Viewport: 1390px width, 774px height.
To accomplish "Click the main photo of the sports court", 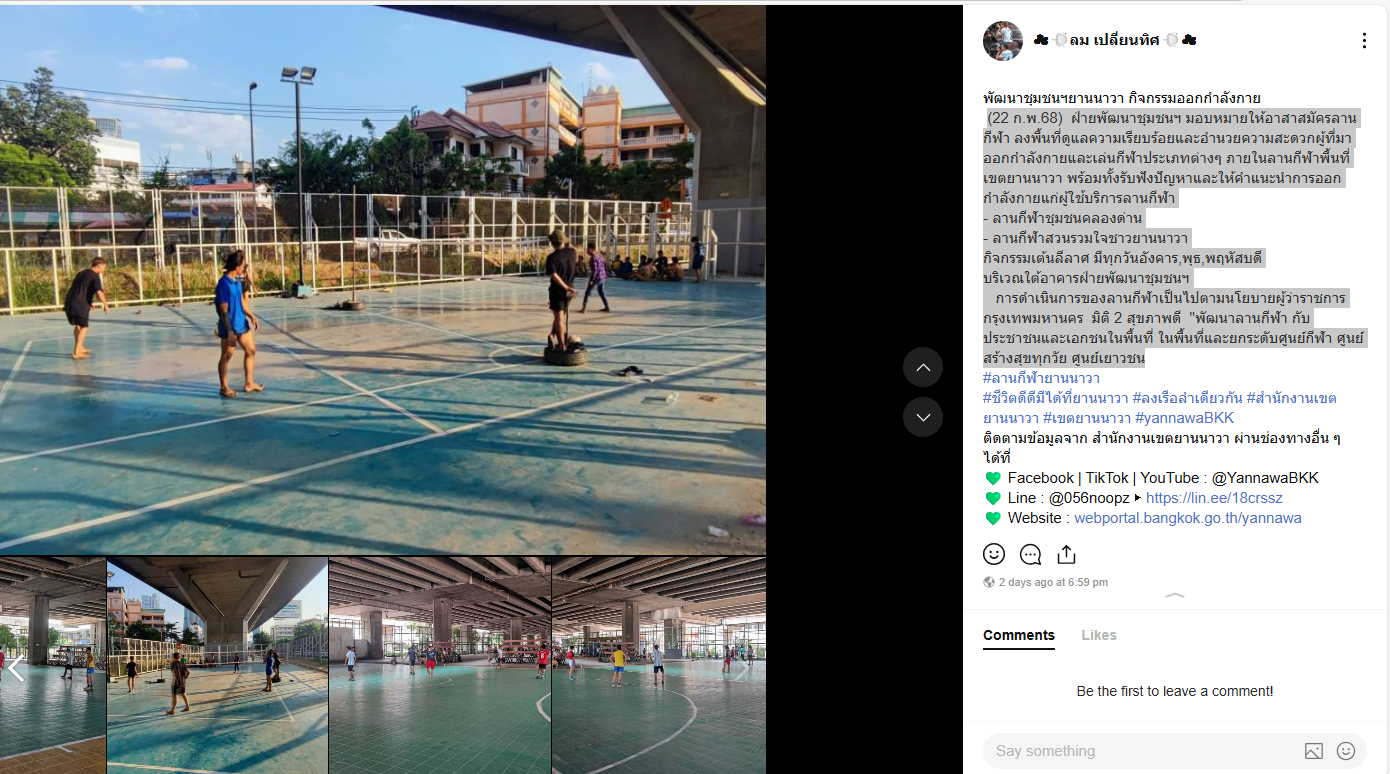I will pyautogui.click(x=383, y=280).
